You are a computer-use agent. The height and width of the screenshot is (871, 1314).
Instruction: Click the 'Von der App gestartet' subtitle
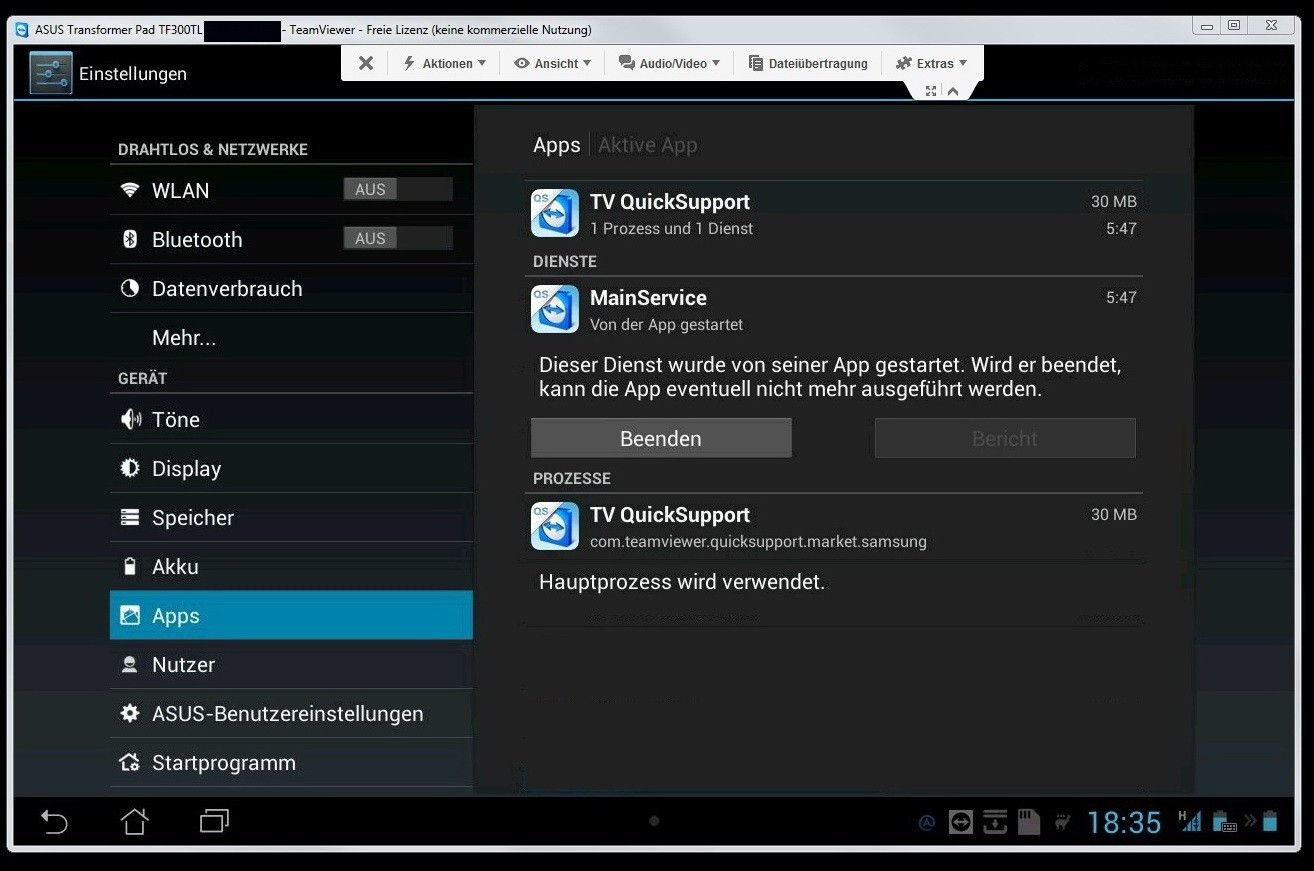[666, 324]
